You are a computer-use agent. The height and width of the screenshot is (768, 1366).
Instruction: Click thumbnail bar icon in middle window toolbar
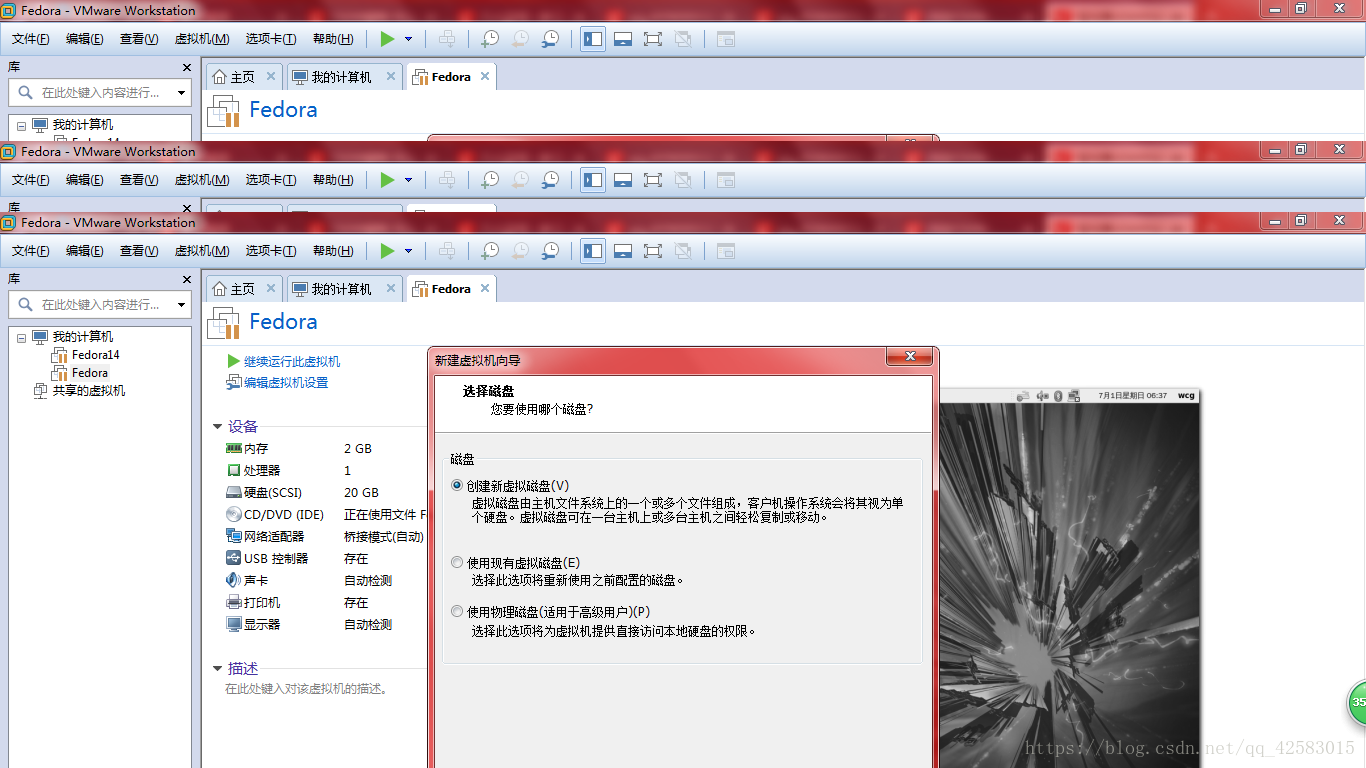[623, 180]
